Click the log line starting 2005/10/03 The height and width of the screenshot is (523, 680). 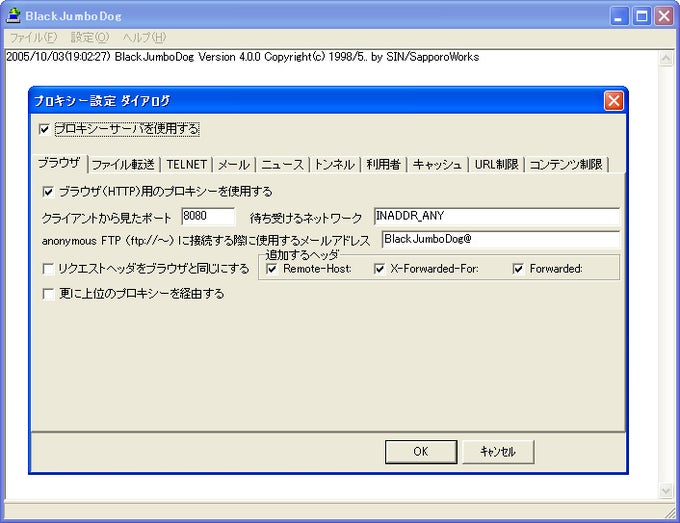(x=242, y=57)
